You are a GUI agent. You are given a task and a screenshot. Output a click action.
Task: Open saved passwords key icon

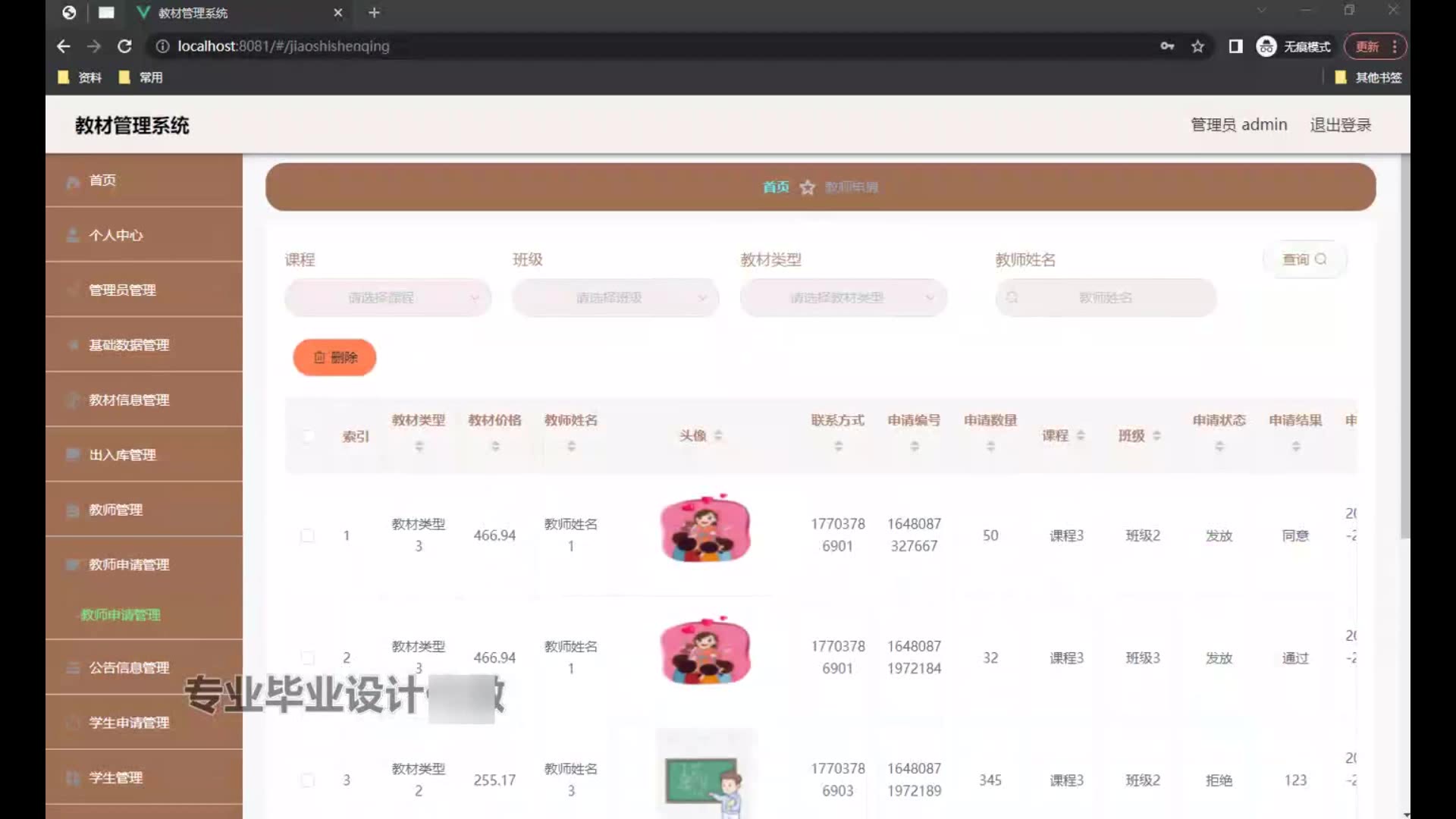click(x=1167, y=46)
